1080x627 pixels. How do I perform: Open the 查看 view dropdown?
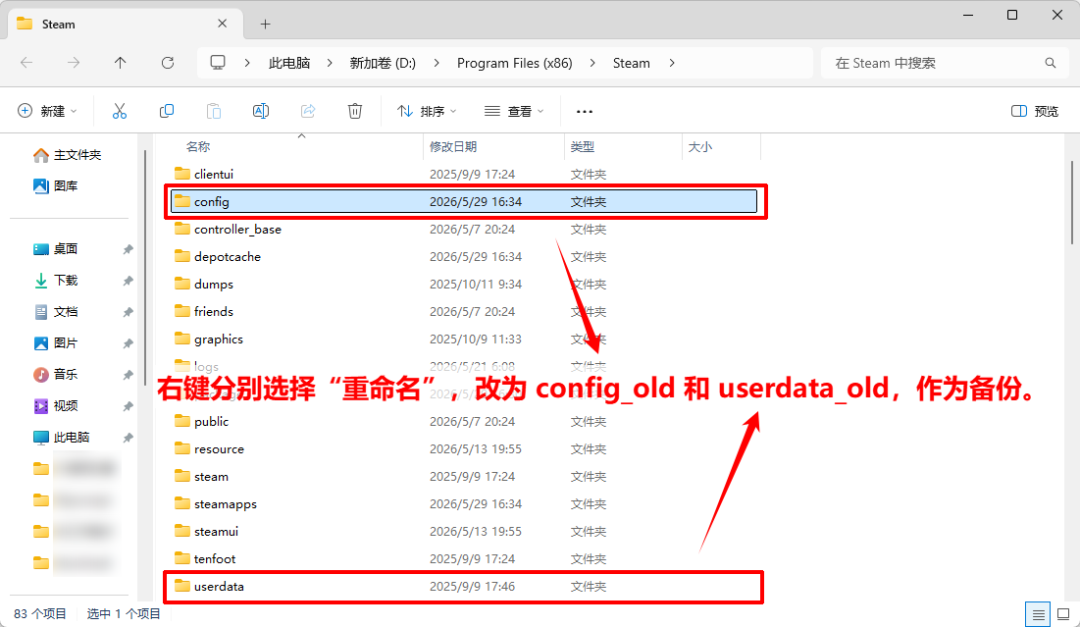pos(514,111)
